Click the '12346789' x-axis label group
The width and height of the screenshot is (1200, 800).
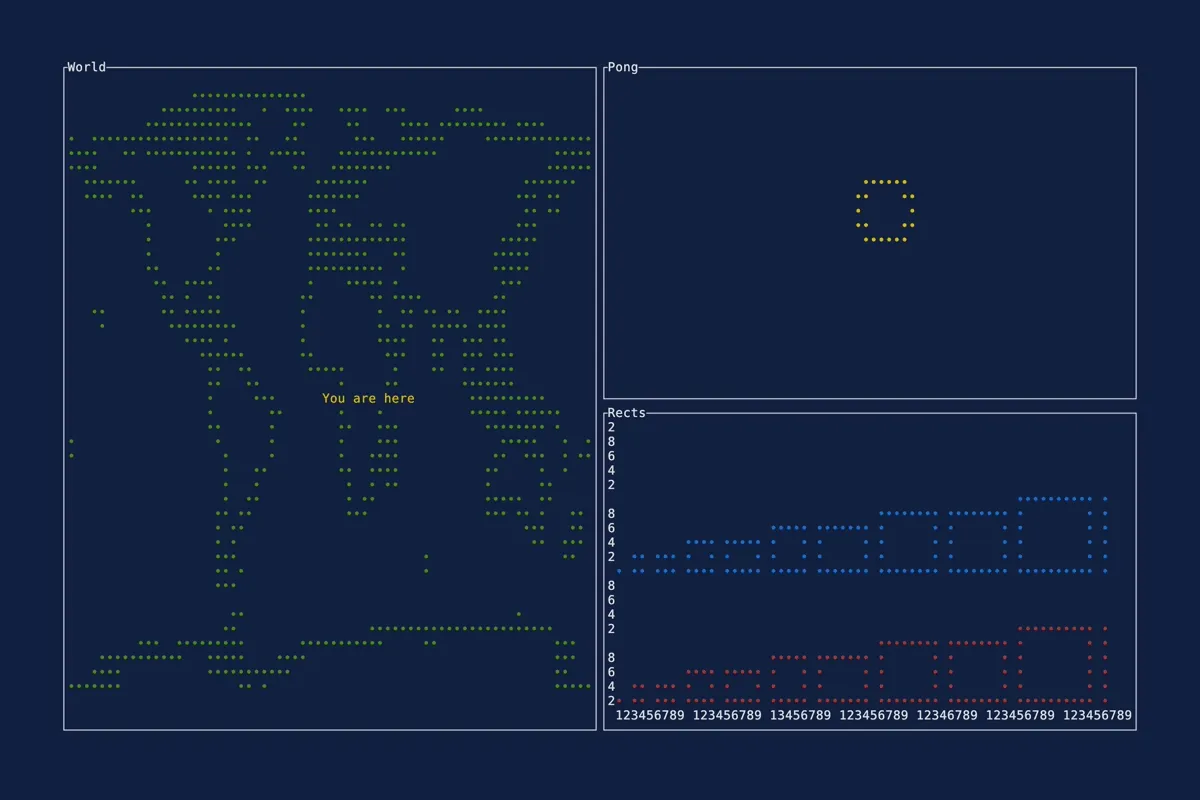947,716
